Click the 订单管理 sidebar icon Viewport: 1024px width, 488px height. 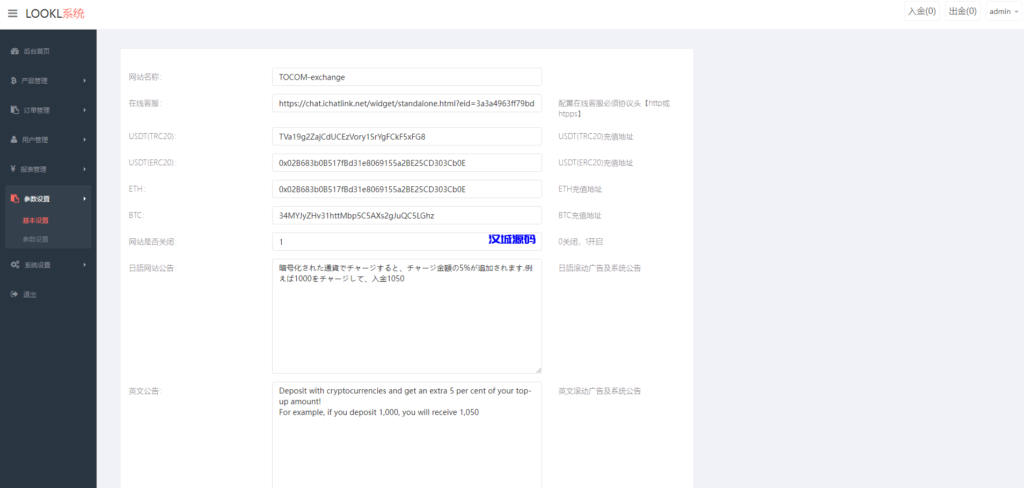14,110
